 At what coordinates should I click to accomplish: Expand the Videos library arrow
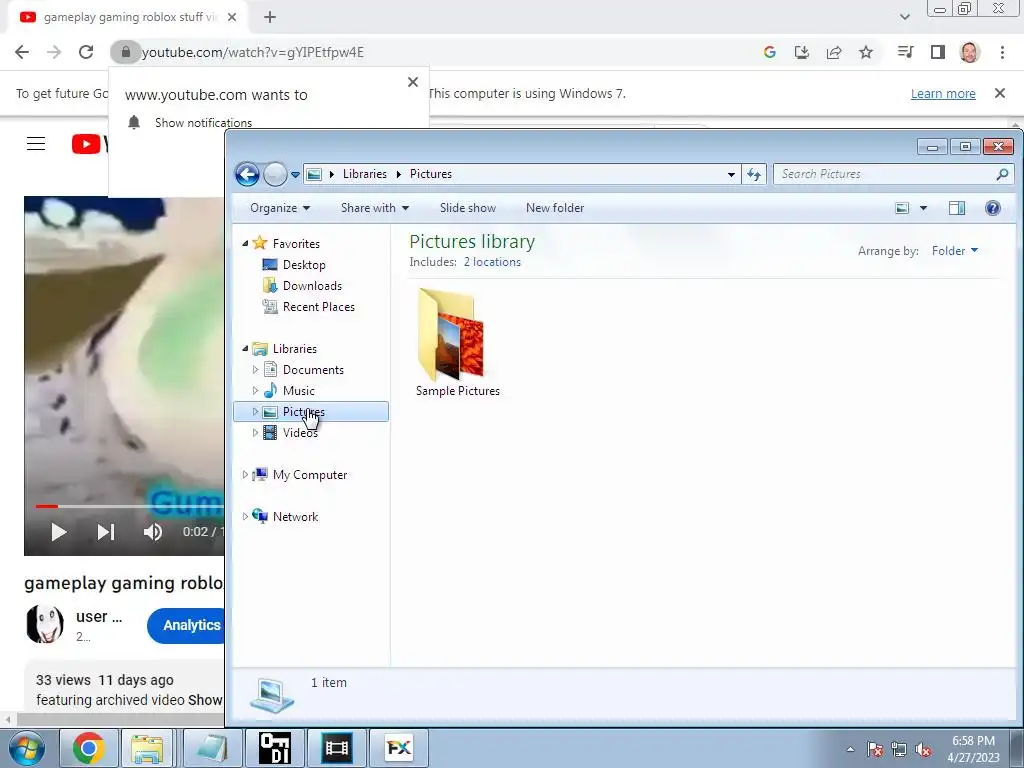(255, 432)
